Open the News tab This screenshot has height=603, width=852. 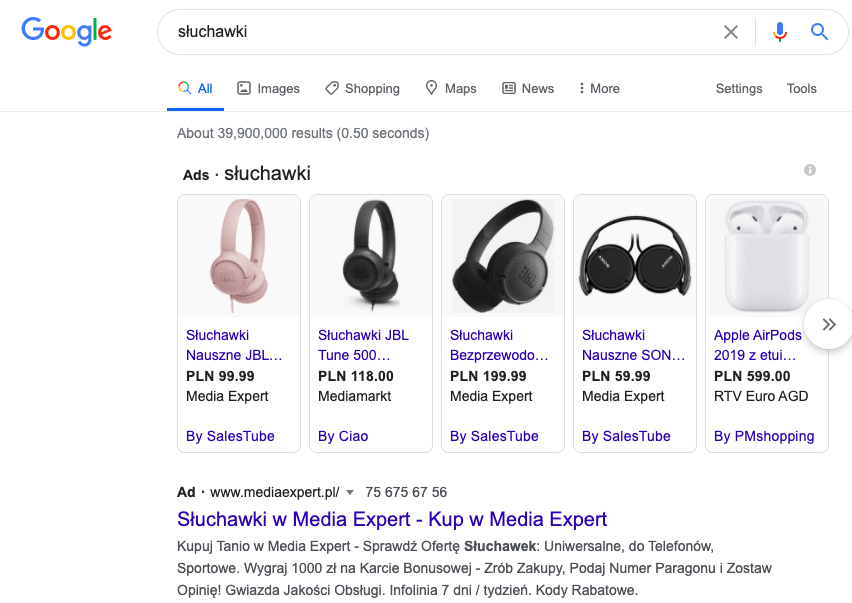point(528,89)
